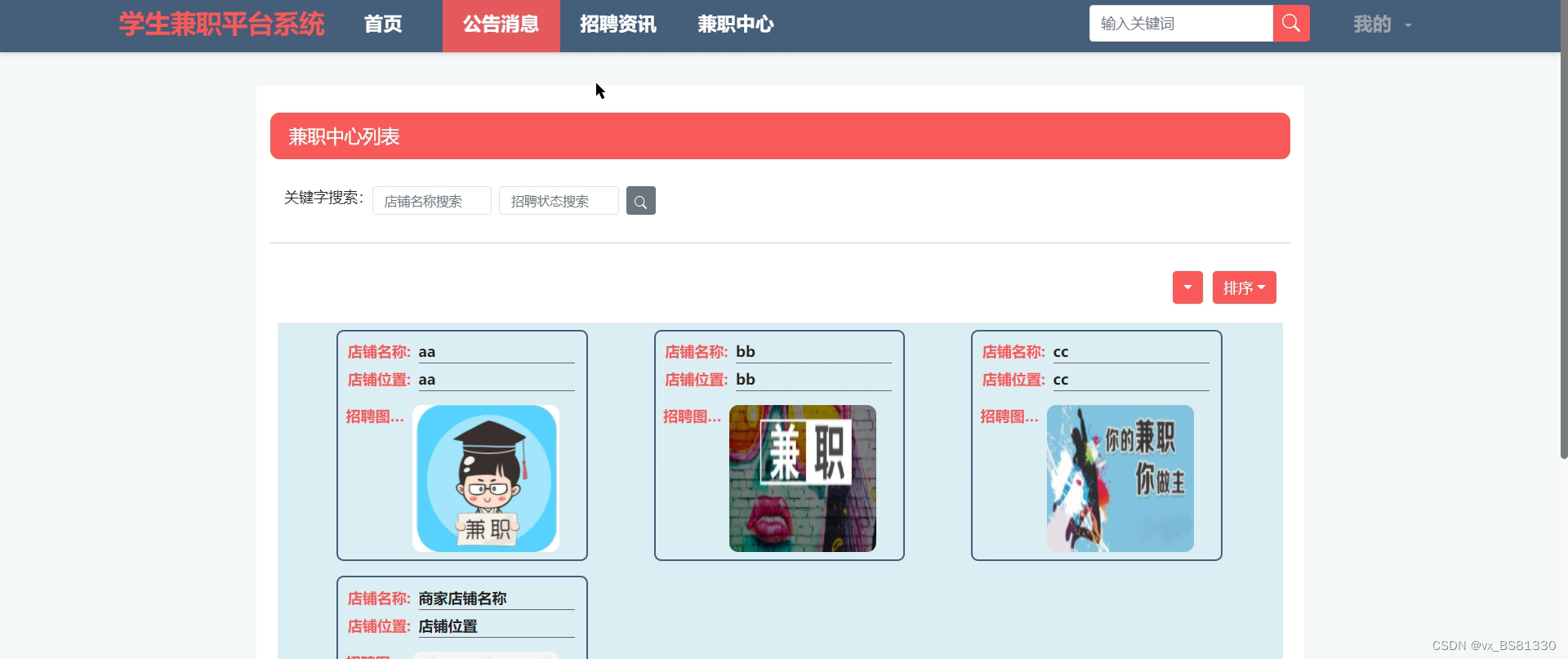Open the 我的 user dropdown
The height and width of the screenshot is (659, 1568).
pos(1382,24)
